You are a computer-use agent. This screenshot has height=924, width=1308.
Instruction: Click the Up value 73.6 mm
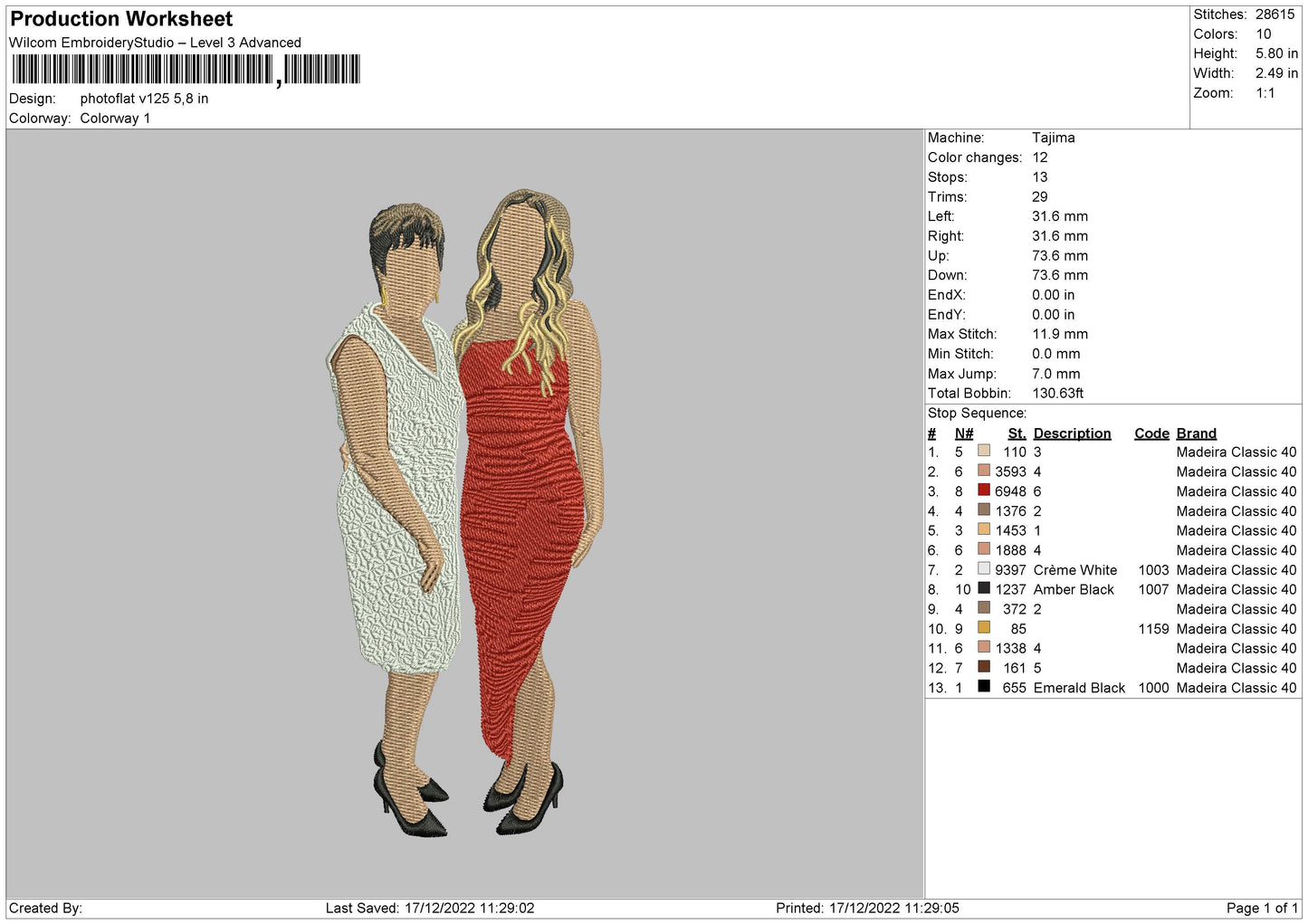click(1060, 256)
